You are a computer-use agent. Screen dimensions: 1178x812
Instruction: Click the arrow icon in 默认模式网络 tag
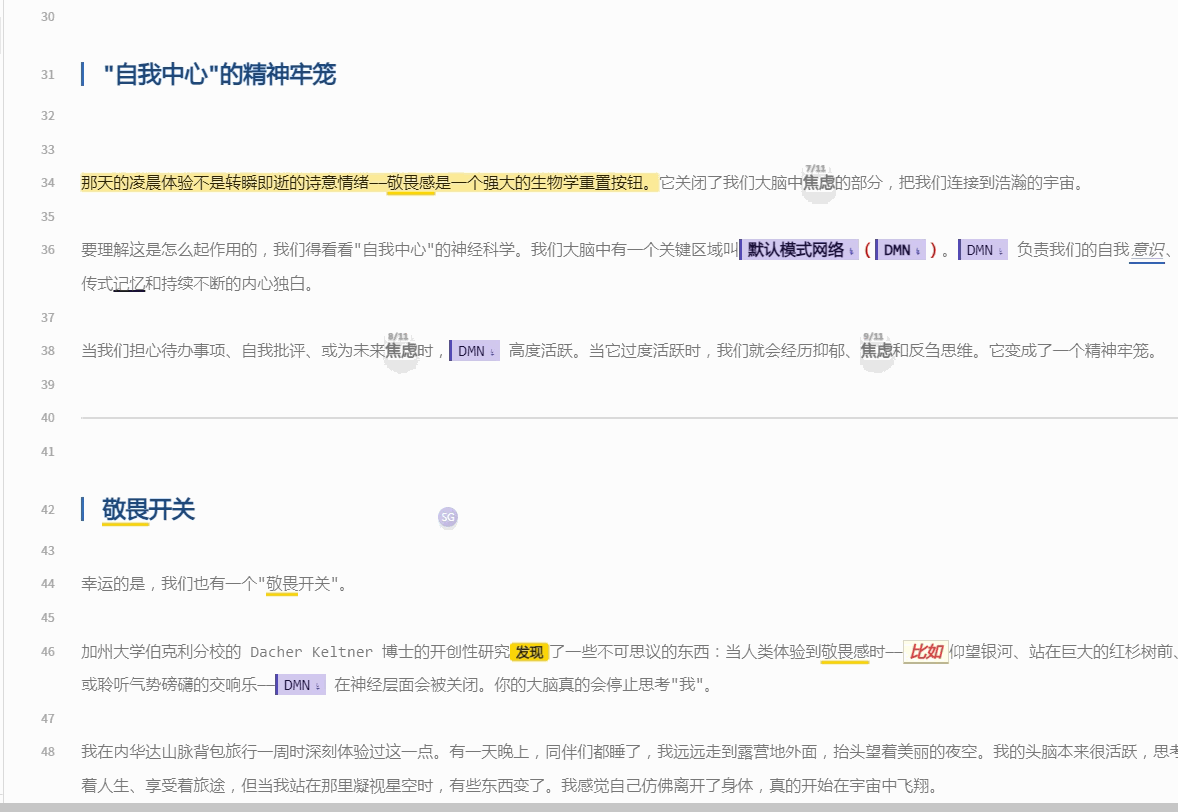(851, 251)
